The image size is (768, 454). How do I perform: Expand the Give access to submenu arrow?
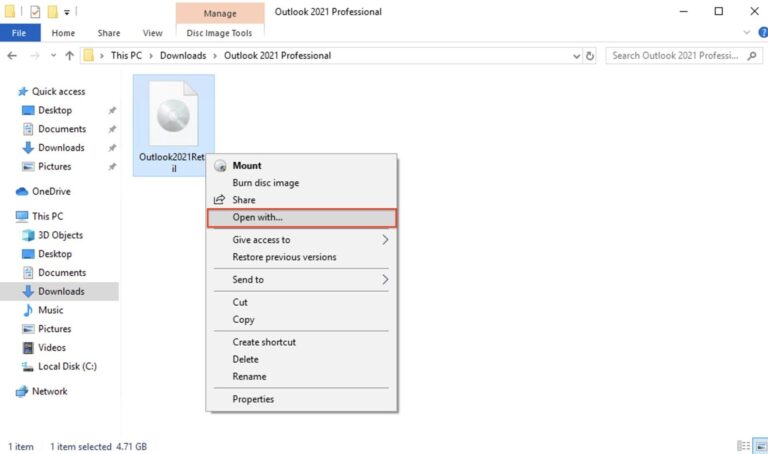pos(385,239)
